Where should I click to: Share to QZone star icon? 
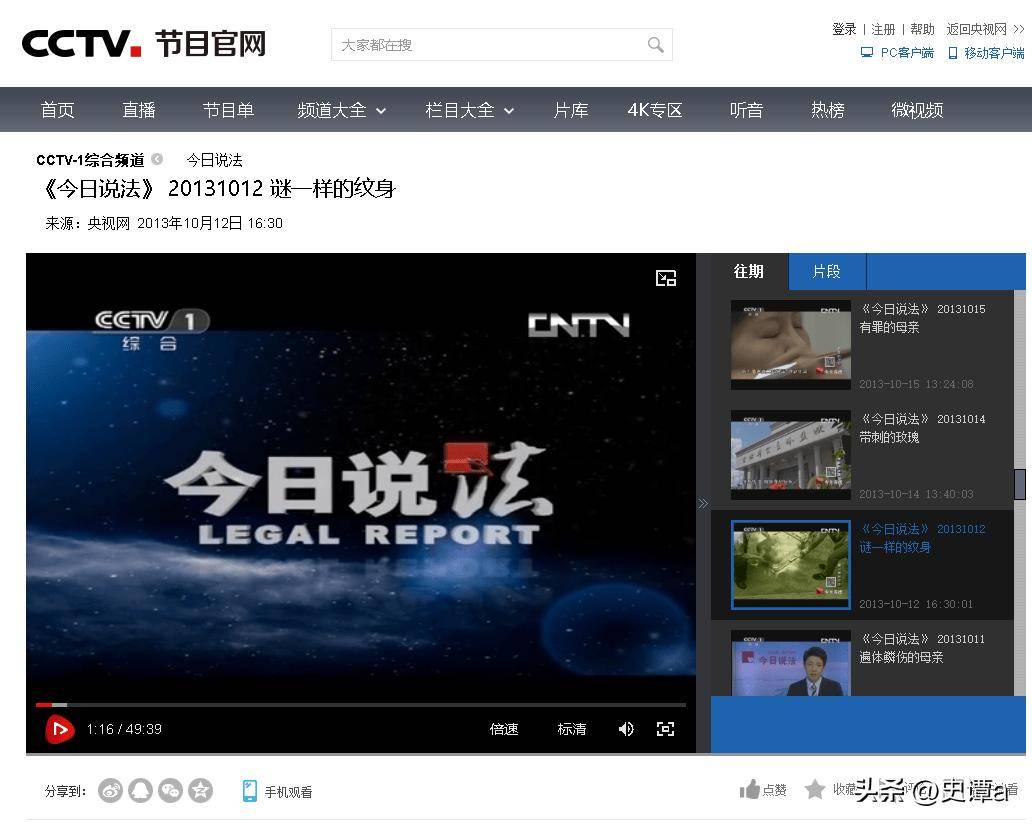click(x=201, y=790)
